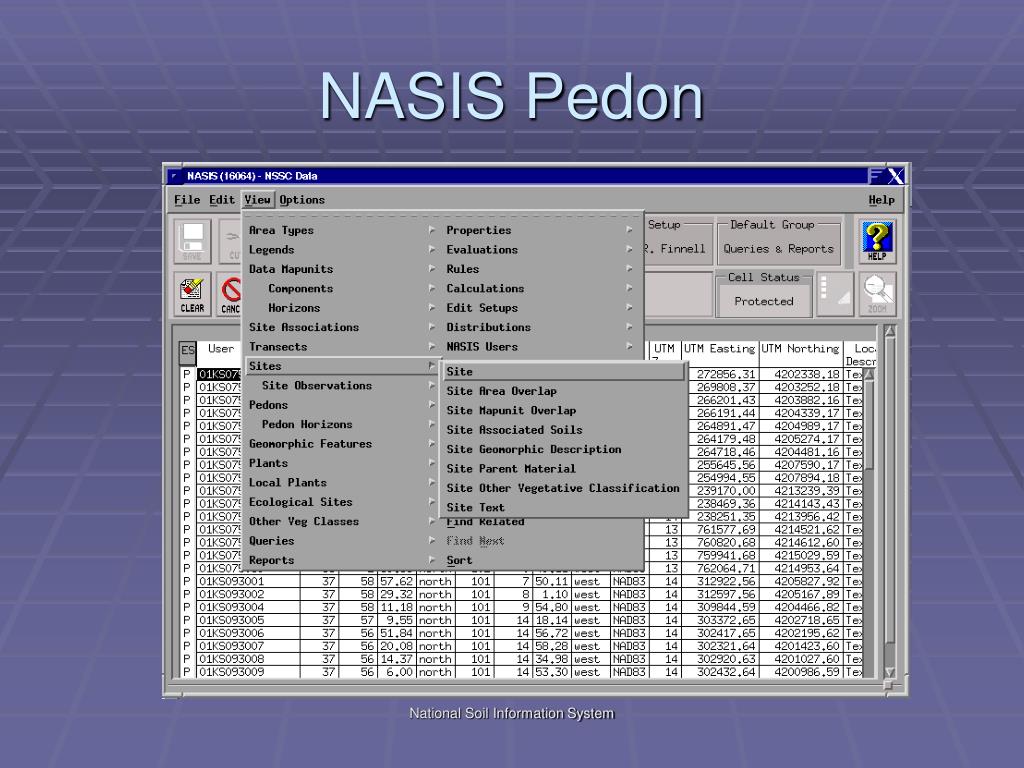The width and height of the screenshot is (1024, 768).
Task: Expand the Evaluations submenu
Action: [x=539, y=249]
